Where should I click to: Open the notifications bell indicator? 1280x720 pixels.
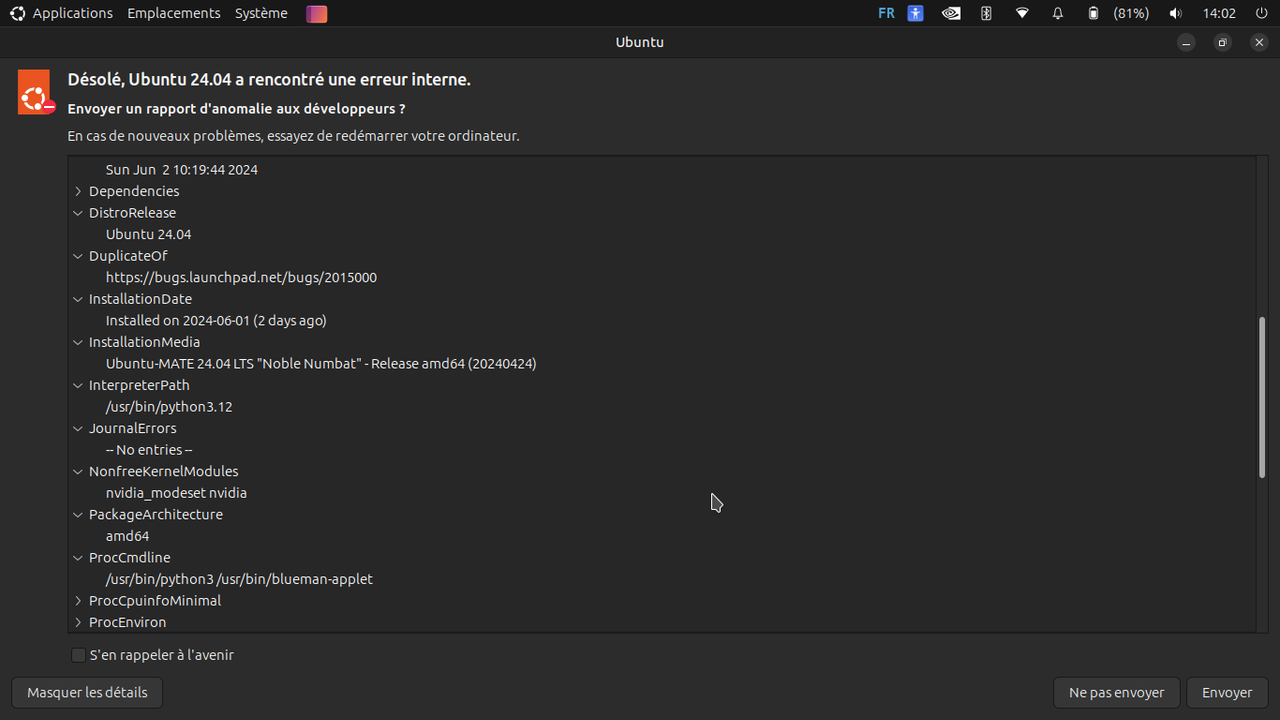tap(1058, 13)
